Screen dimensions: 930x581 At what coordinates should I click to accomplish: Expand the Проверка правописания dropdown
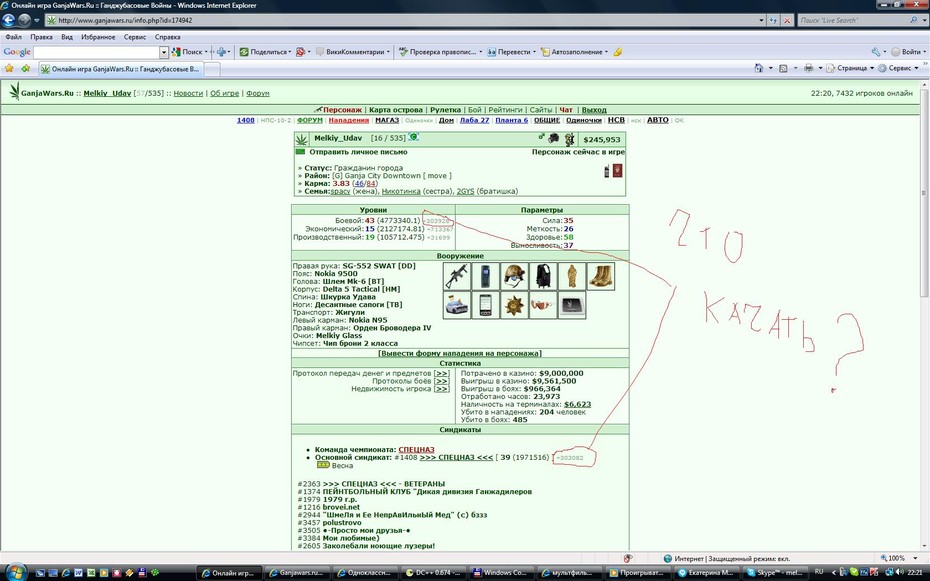[x=480, y=52]
